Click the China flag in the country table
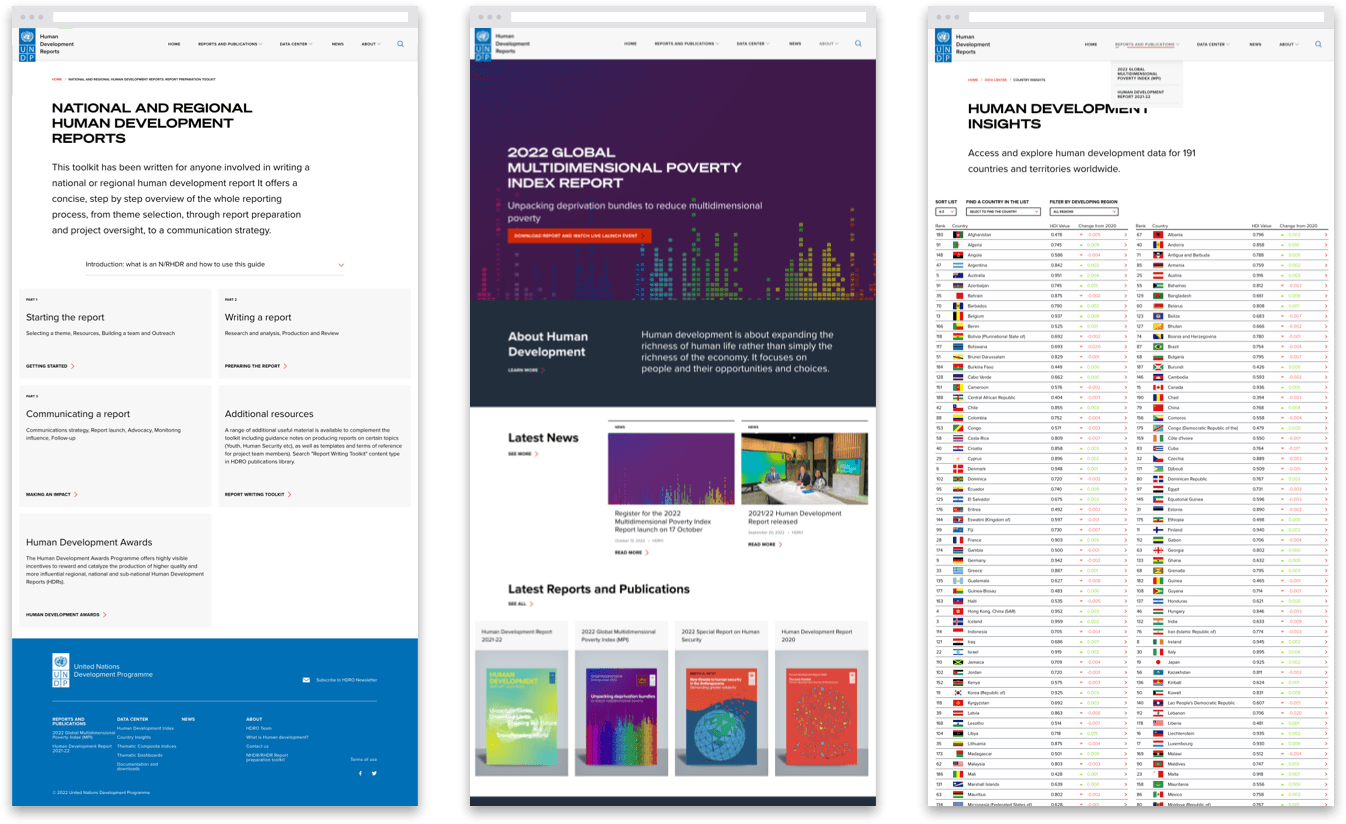Viewport: 1346px width, 824px height. [1158, 407]
